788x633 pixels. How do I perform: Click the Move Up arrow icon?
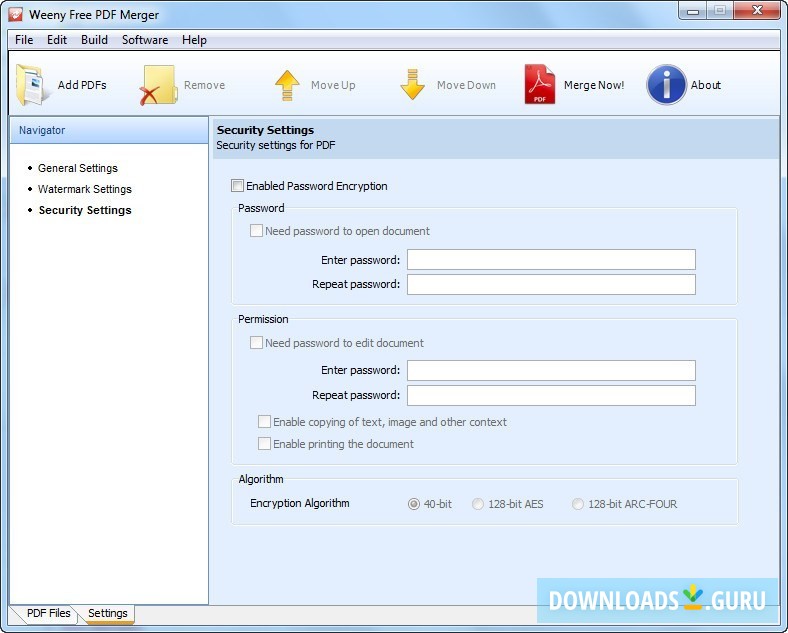287,85
